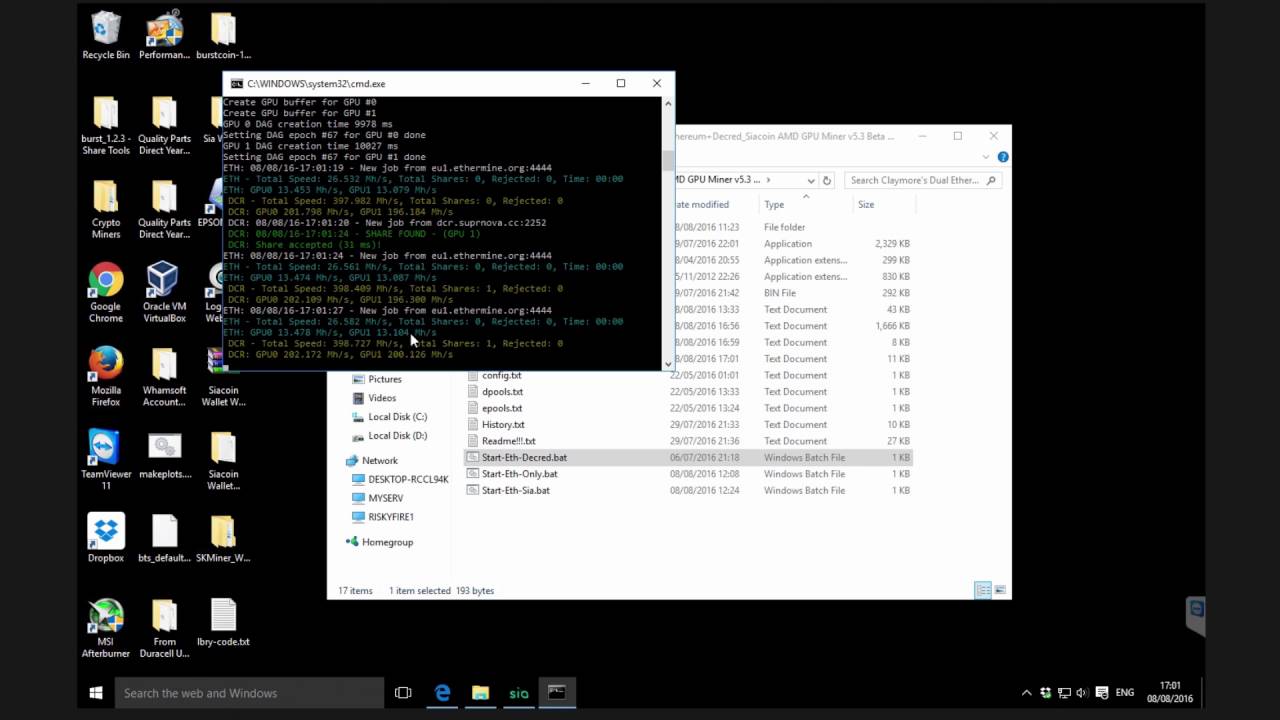Open lbry-code.txt desktop file
Image resolution: width=1280 pixels, height=720 pixels.
coord(223,622)
